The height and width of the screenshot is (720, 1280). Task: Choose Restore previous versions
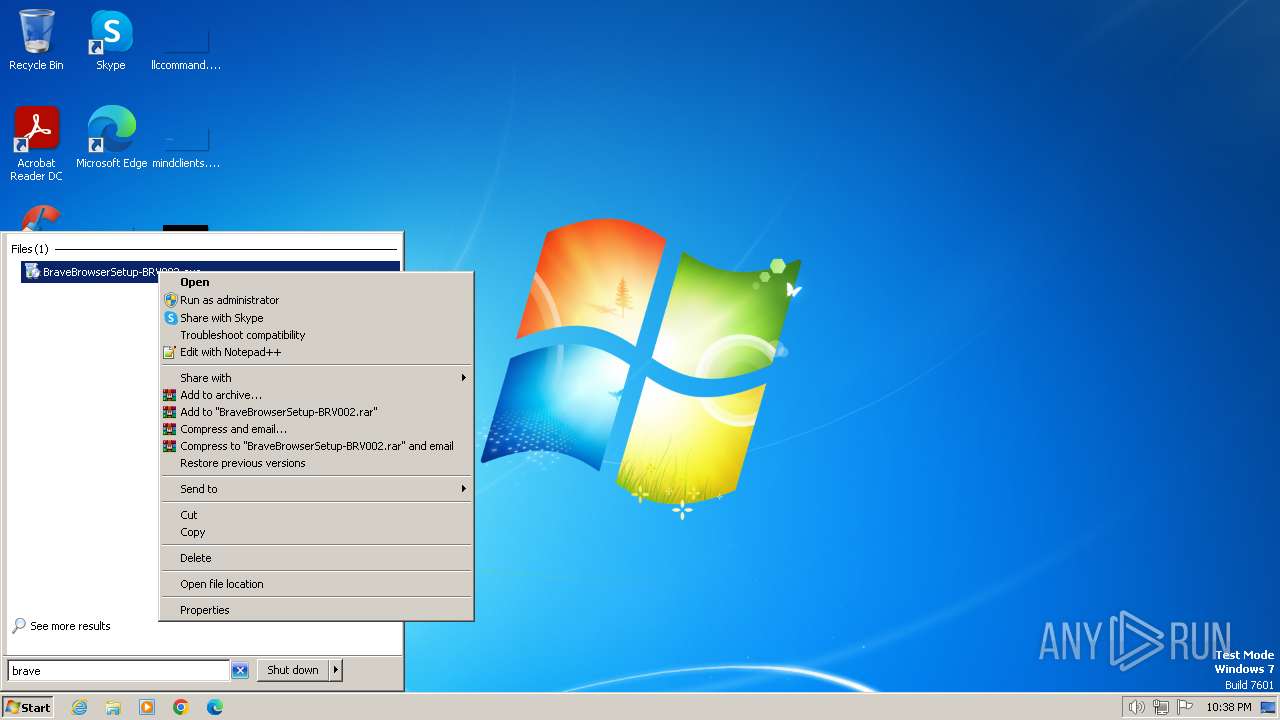(316, 463)
